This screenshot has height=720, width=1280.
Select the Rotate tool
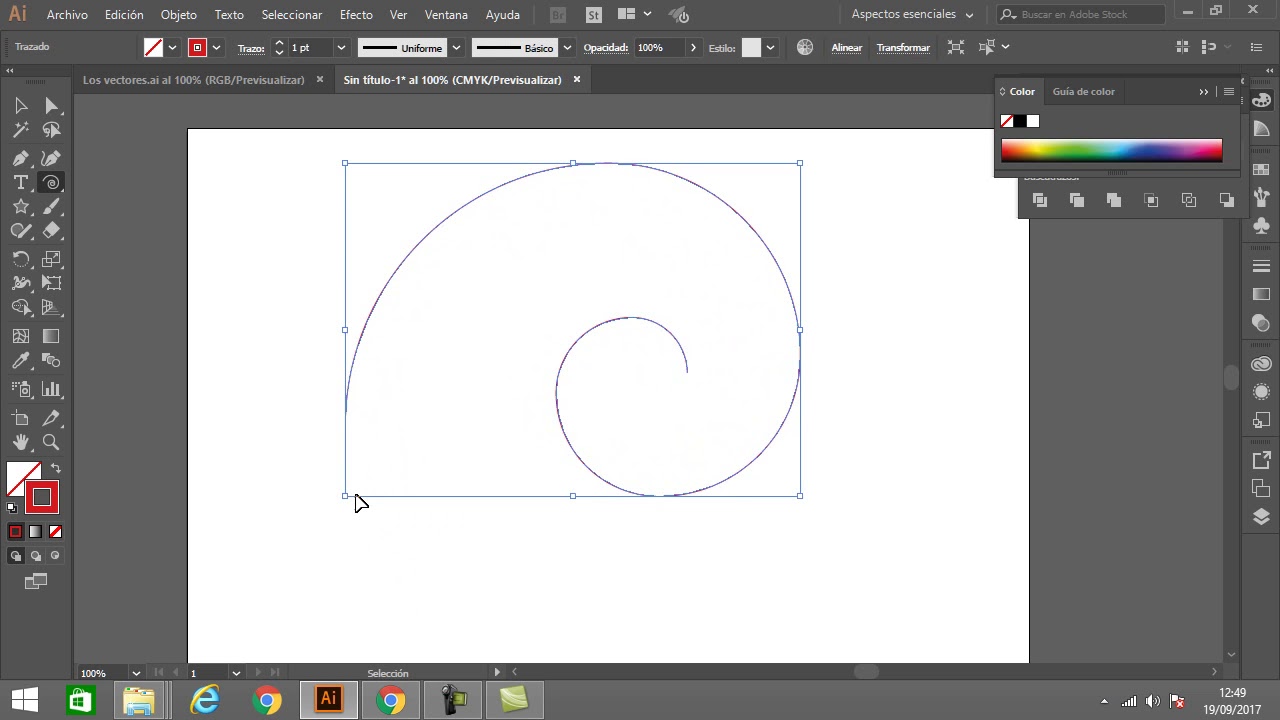(x=21, y=259)
